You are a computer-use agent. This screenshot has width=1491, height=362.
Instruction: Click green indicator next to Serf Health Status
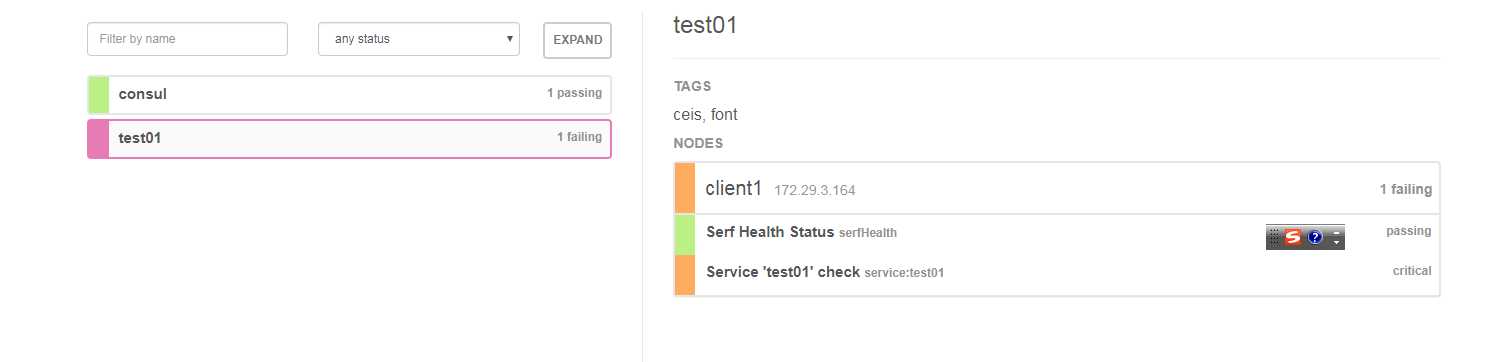click(685, 234)
